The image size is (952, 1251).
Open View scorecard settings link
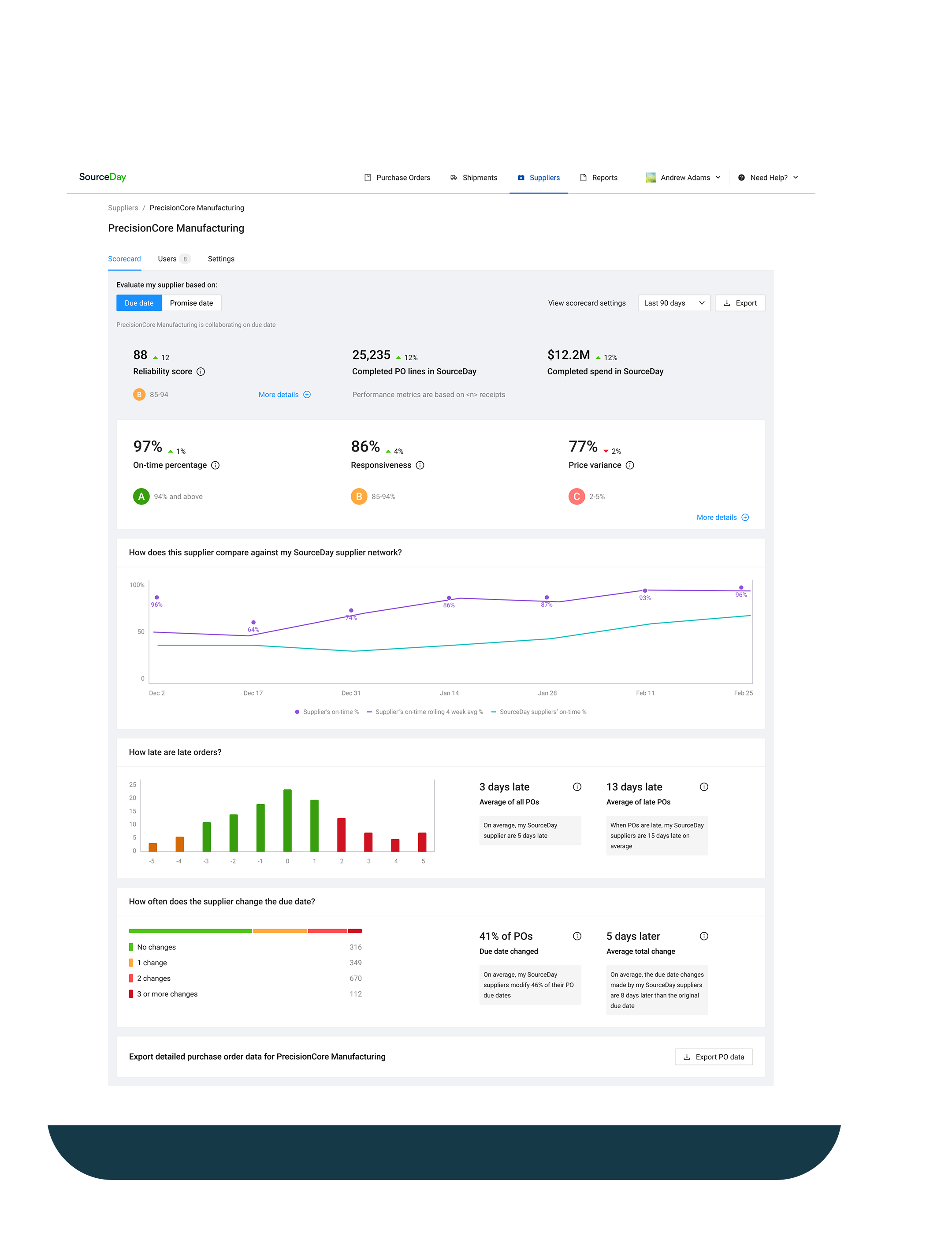(587, 303)
